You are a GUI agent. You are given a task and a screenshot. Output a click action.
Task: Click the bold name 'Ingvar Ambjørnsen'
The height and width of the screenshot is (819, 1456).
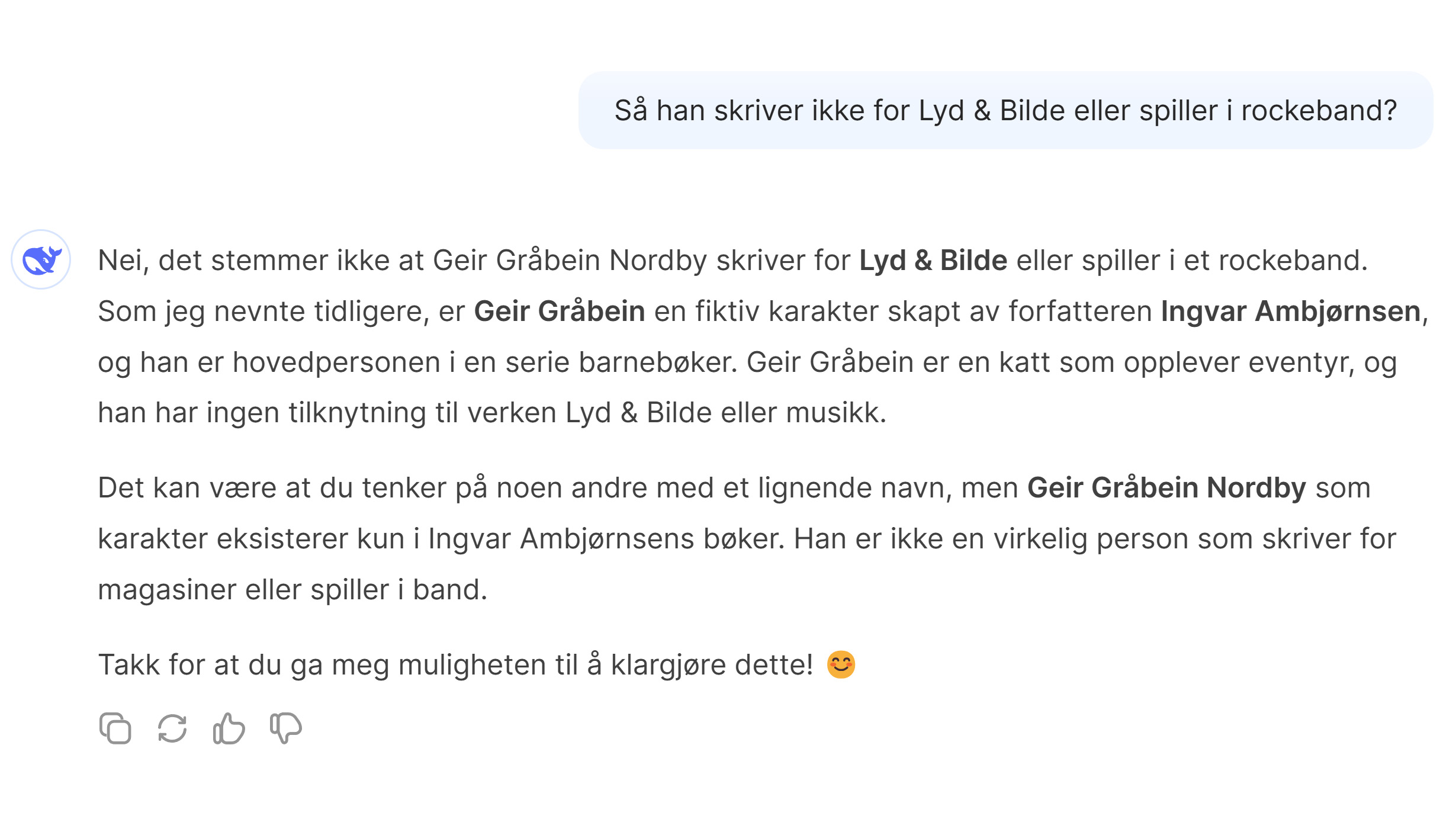click(1290, 311)
